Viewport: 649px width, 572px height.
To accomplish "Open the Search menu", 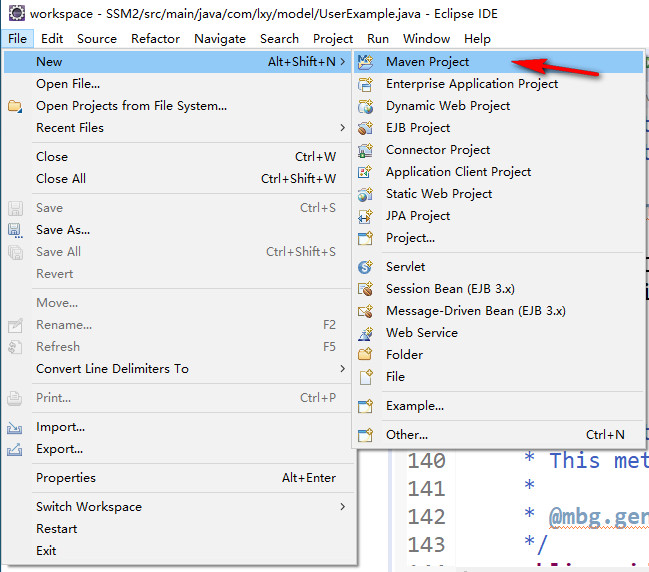I will point(279,39).
